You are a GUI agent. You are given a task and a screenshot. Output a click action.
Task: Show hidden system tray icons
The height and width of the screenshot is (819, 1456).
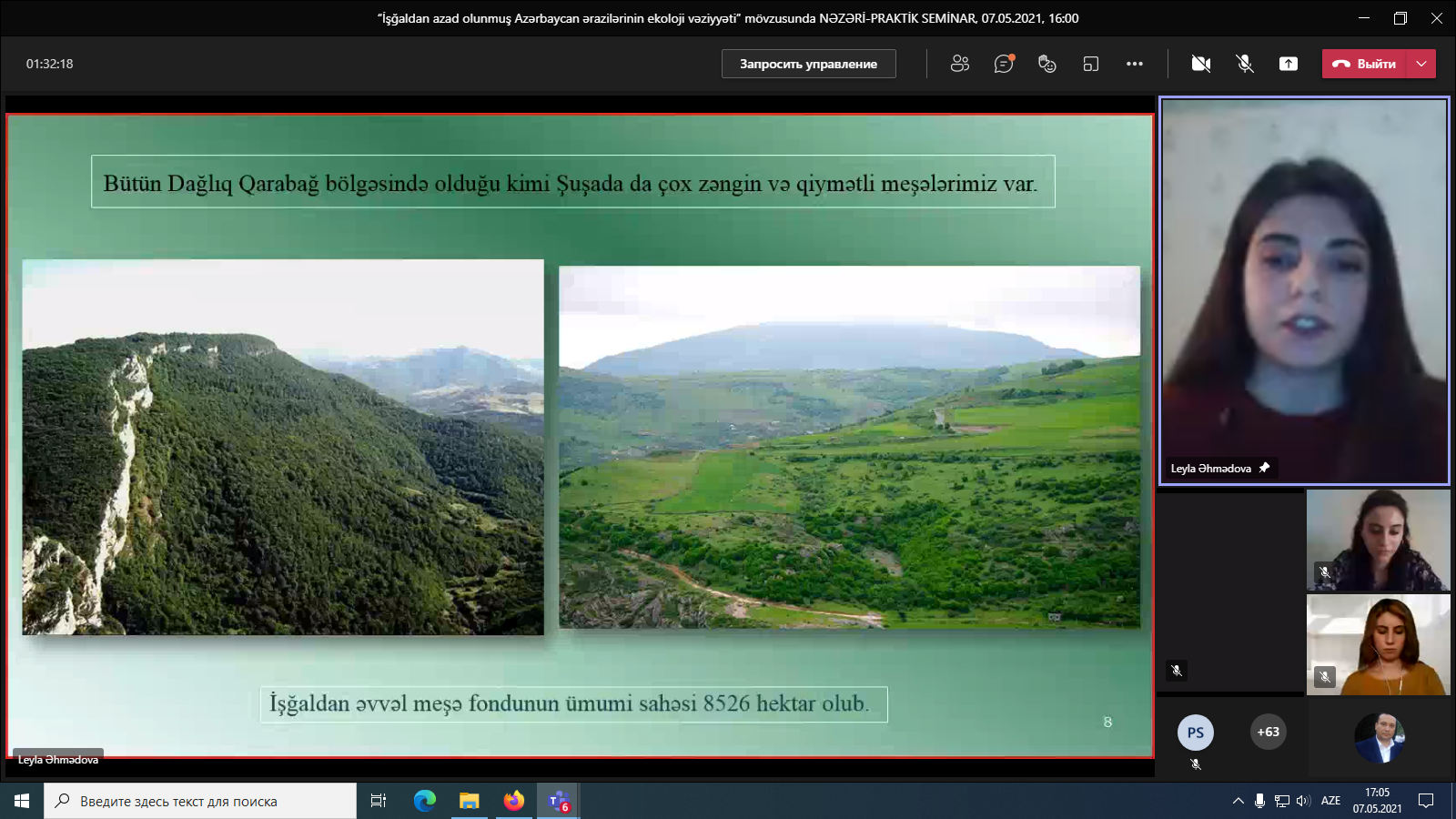(x=1238, y=801)
